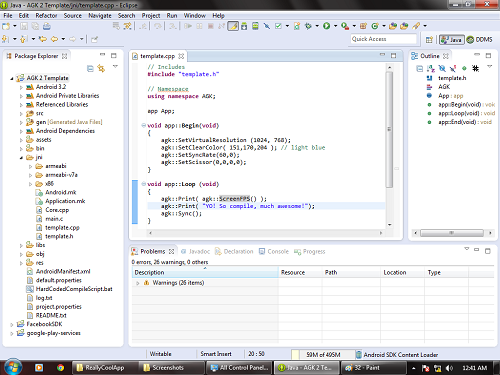Click the Location column header
500x375 pixels.
click(402, 272)
